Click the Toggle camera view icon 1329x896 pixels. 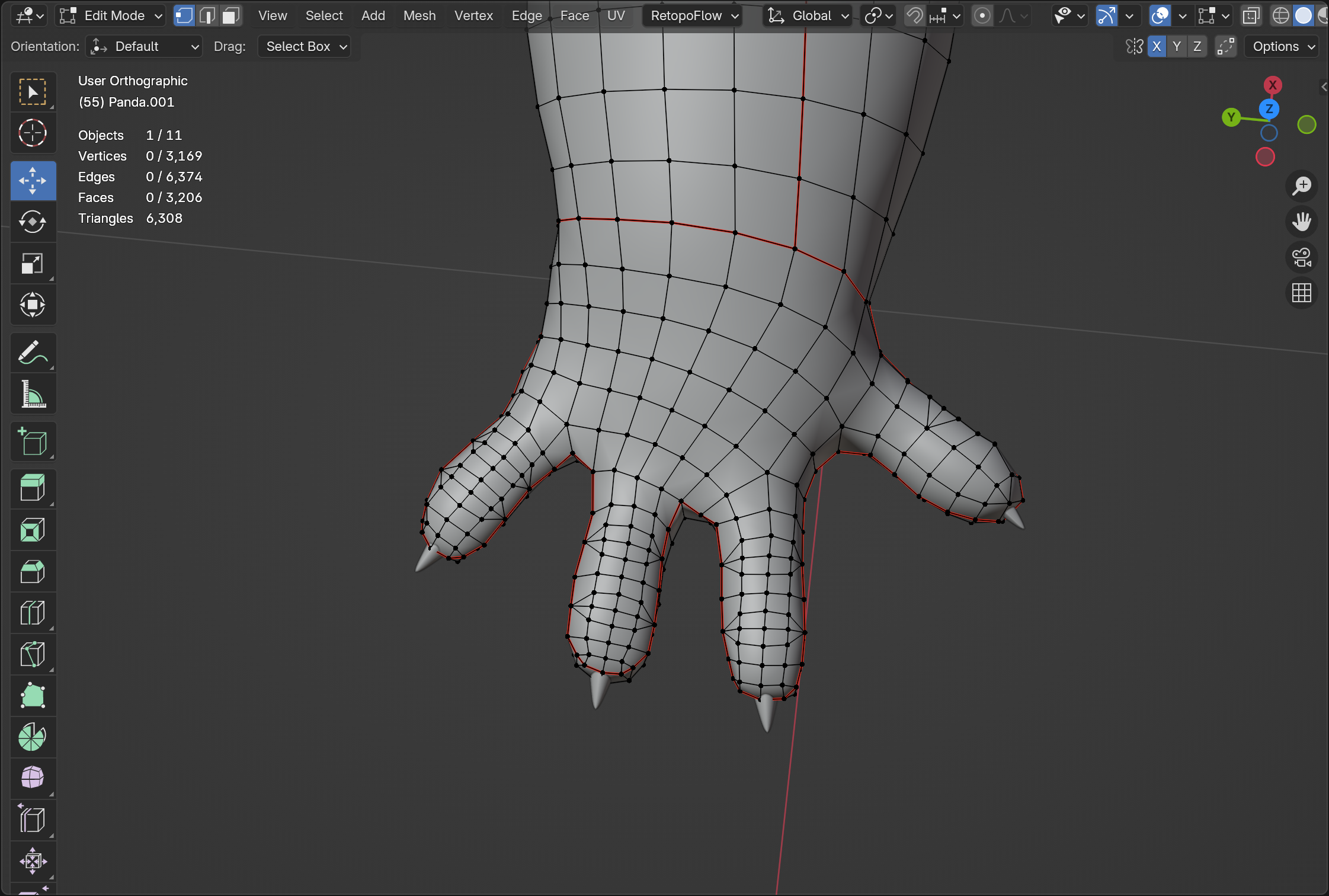[1302, 257]
